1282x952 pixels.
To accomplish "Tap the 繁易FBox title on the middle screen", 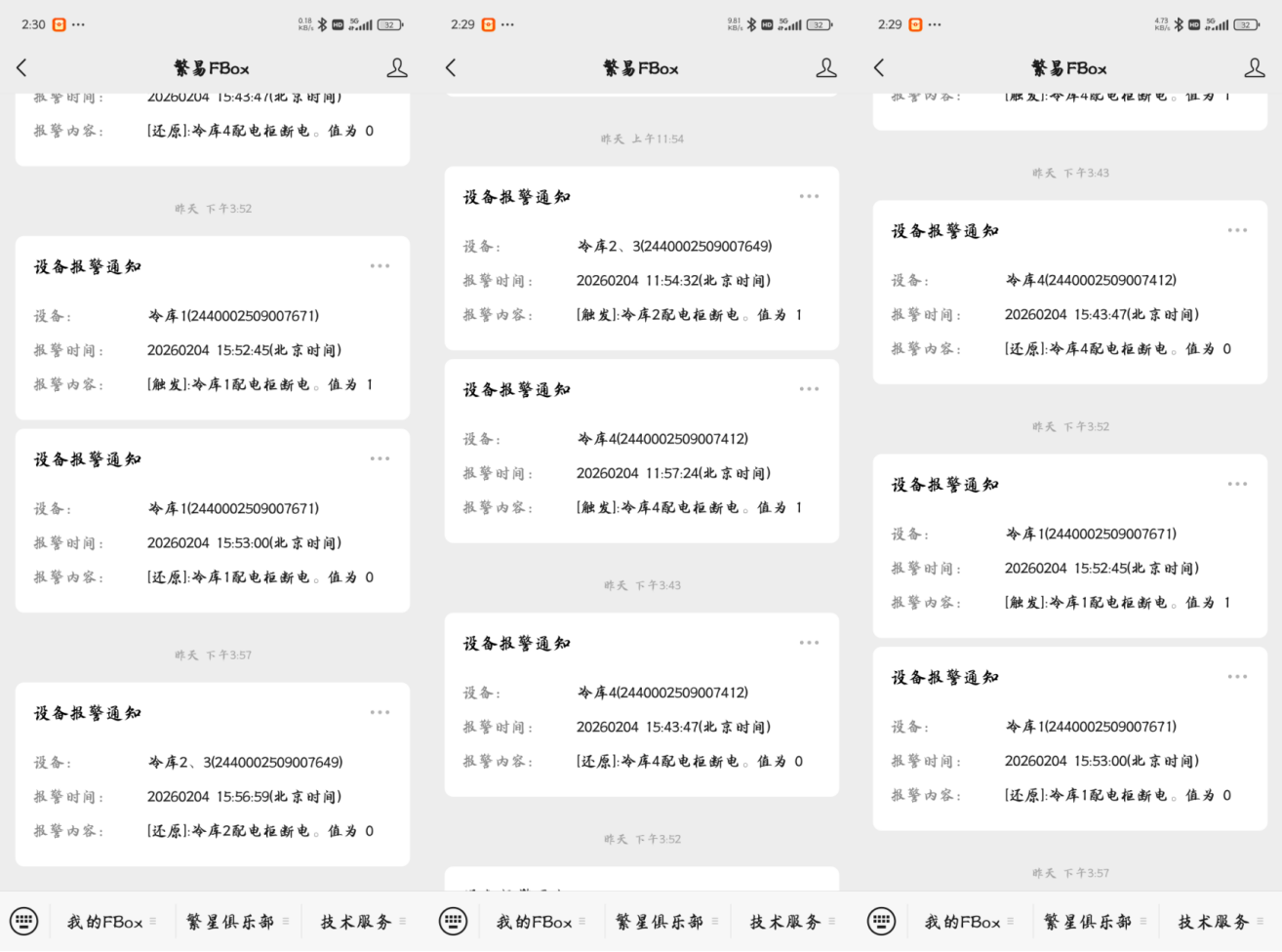I will 640,68.
